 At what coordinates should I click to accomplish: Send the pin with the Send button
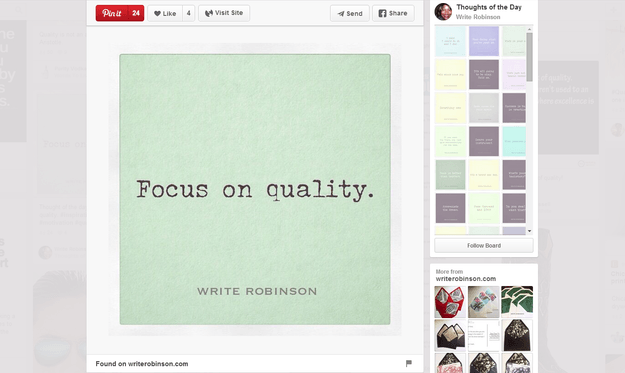tap(350, 14)
